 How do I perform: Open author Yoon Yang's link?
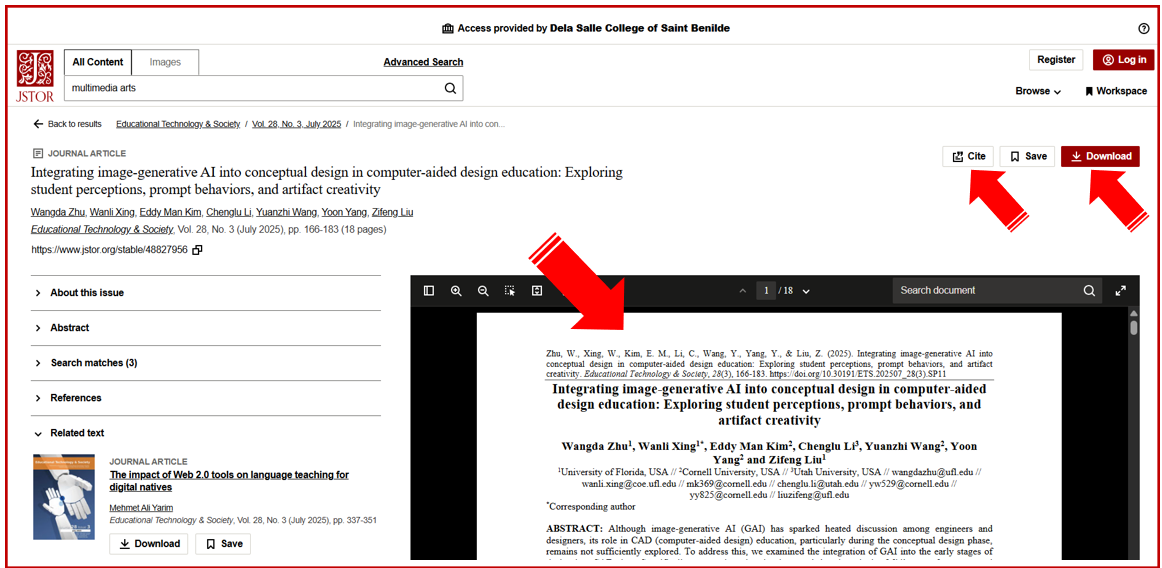pos(344,212)
